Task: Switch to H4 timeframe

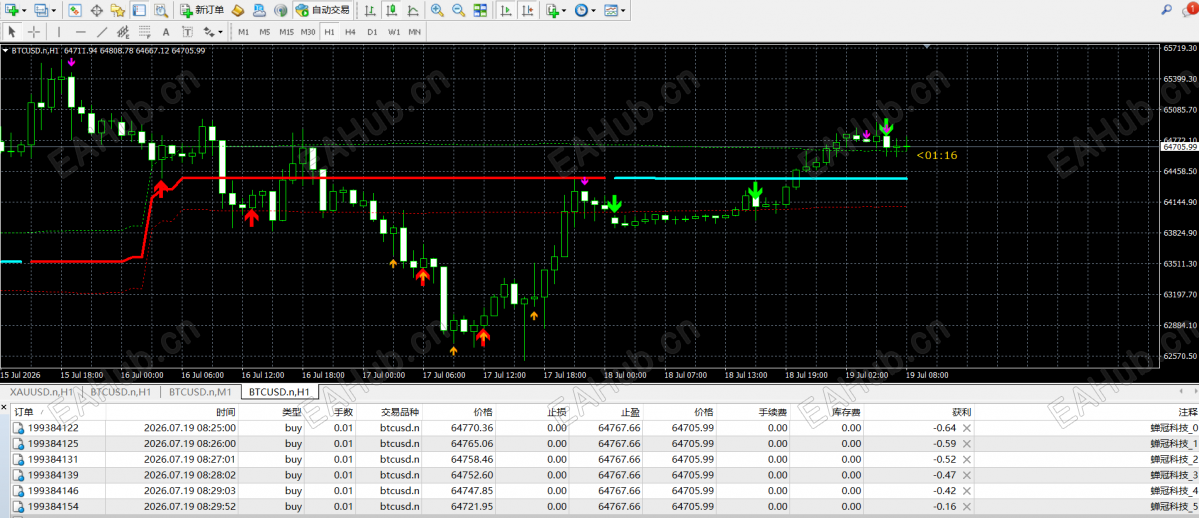Action: [x=350, y=32]
